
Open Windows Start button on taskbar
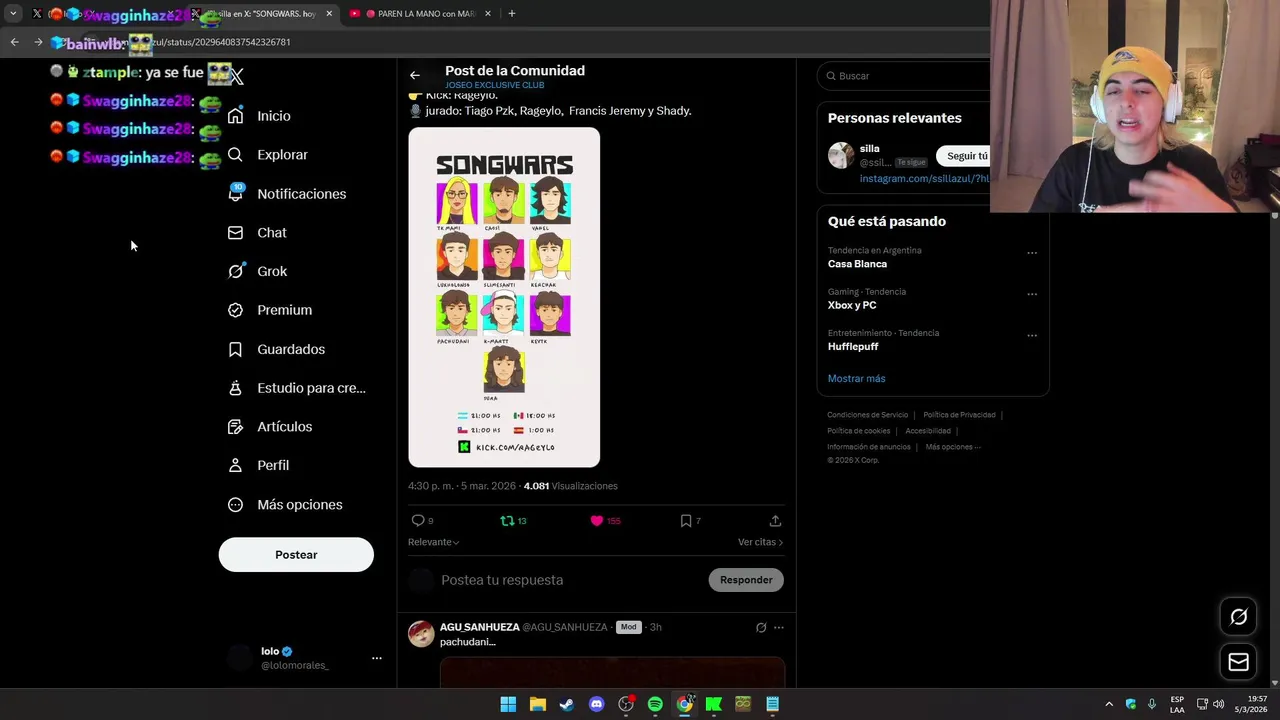click(x=508, y=704)
